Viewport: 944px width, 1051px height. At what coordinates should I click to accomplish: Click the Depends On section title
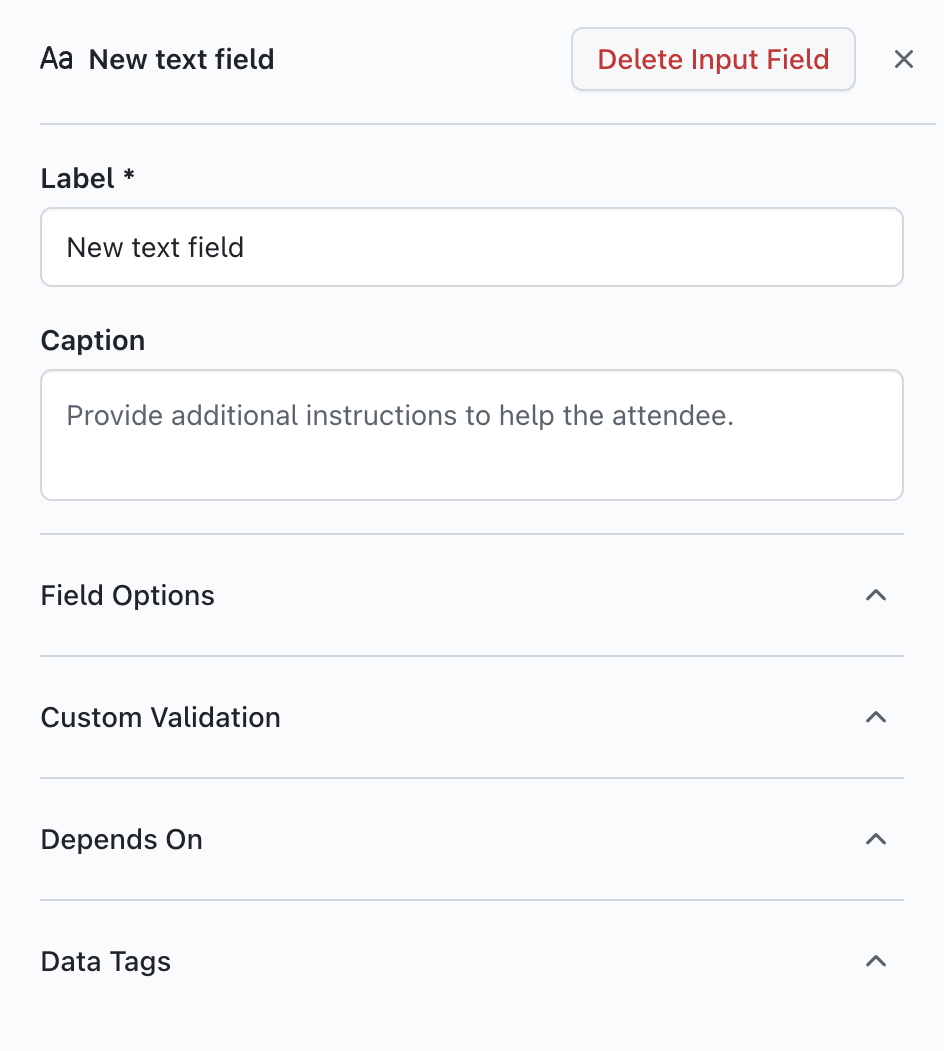[122, 840]
